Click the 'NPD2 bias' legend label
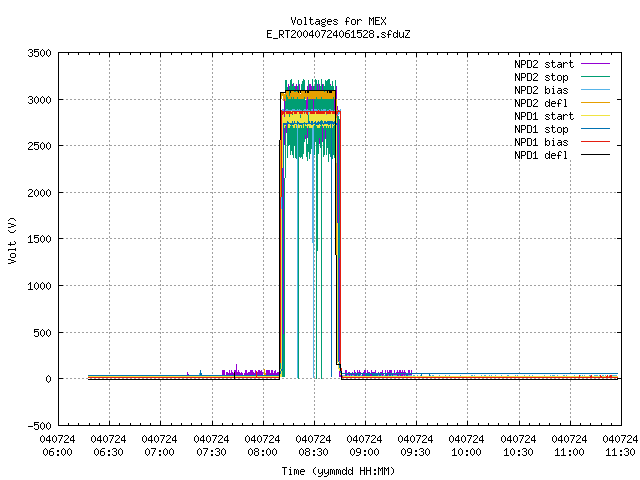640x480 pixels. (541, 90)
